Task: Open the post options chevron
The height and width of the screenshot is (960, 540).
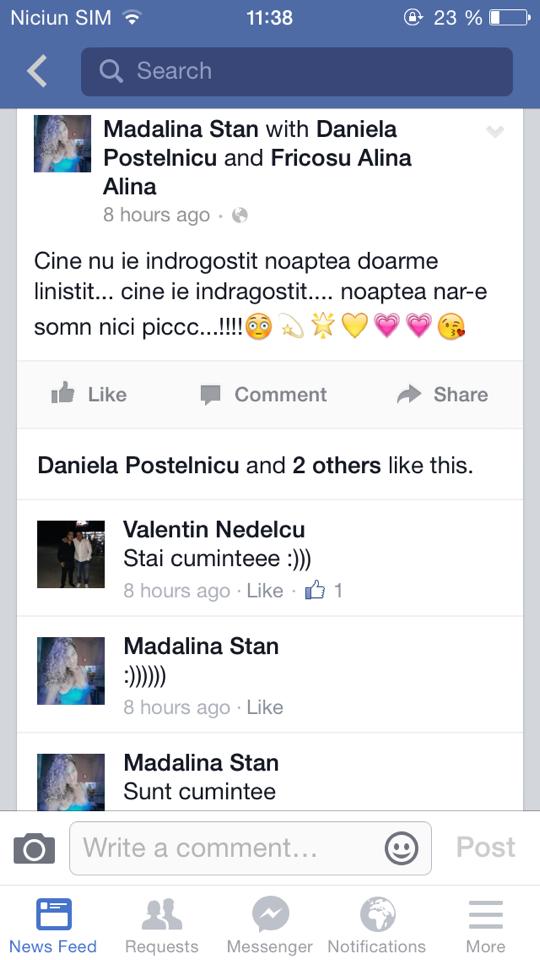Action: 495,132
